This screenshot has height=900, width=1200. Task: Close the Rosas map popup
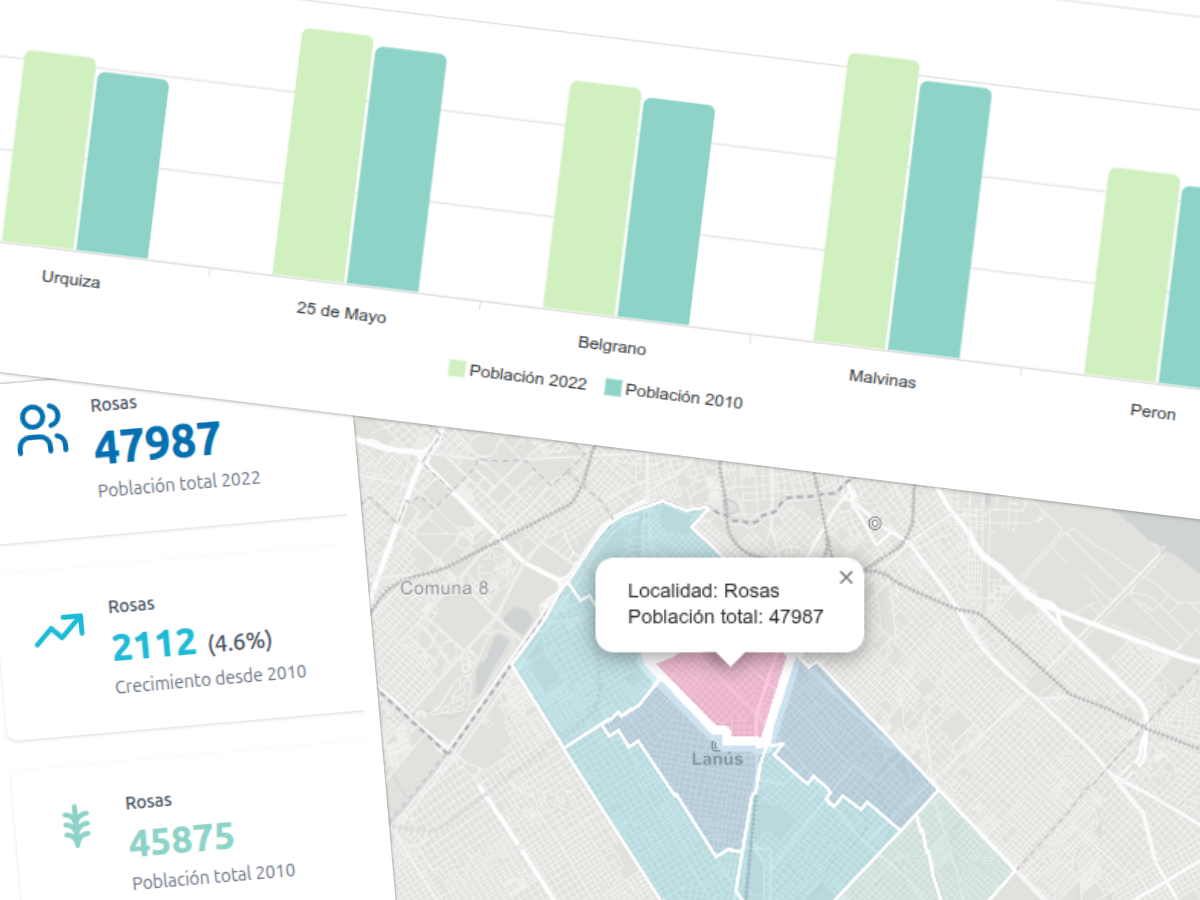846,577
